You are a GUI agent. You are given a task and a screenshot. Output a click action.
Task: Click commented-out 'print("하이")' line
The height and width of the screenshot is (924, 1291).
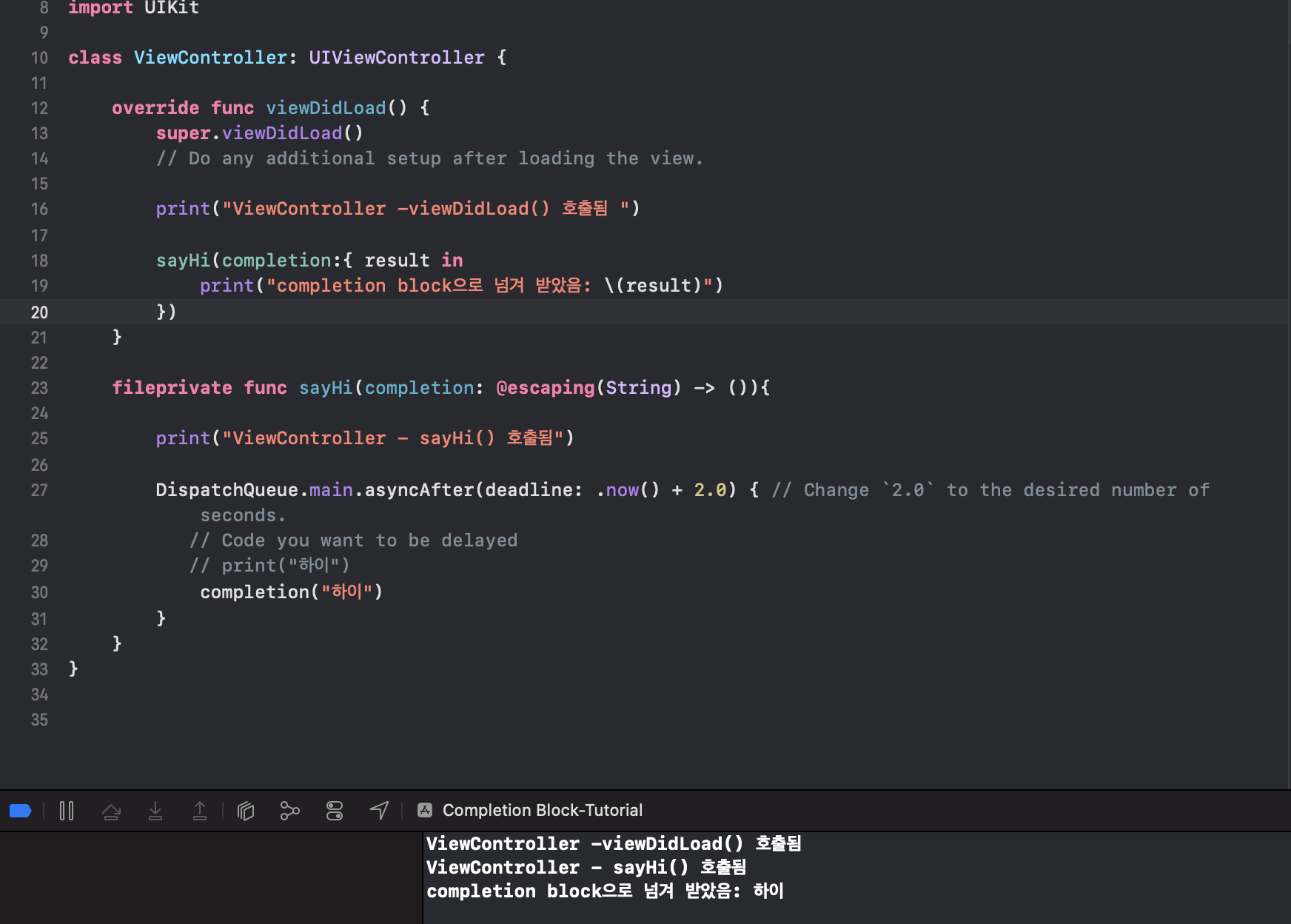[269, 566]
